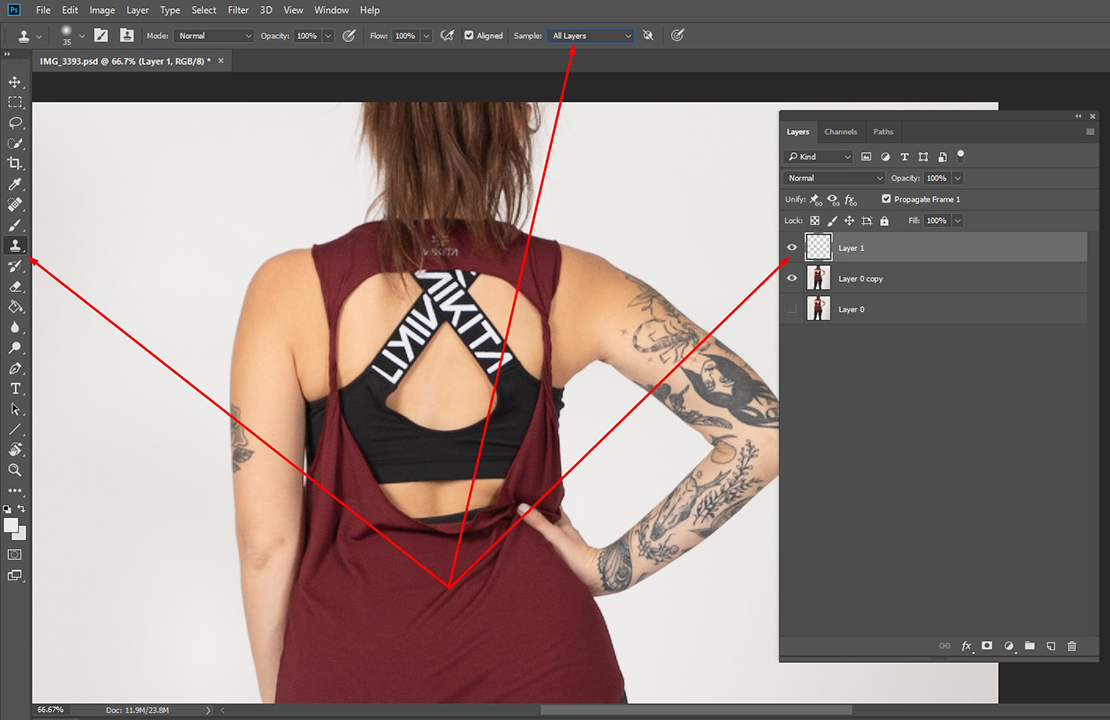Change the screen mode
This screenshot has height=720, width=1110.
15,576
